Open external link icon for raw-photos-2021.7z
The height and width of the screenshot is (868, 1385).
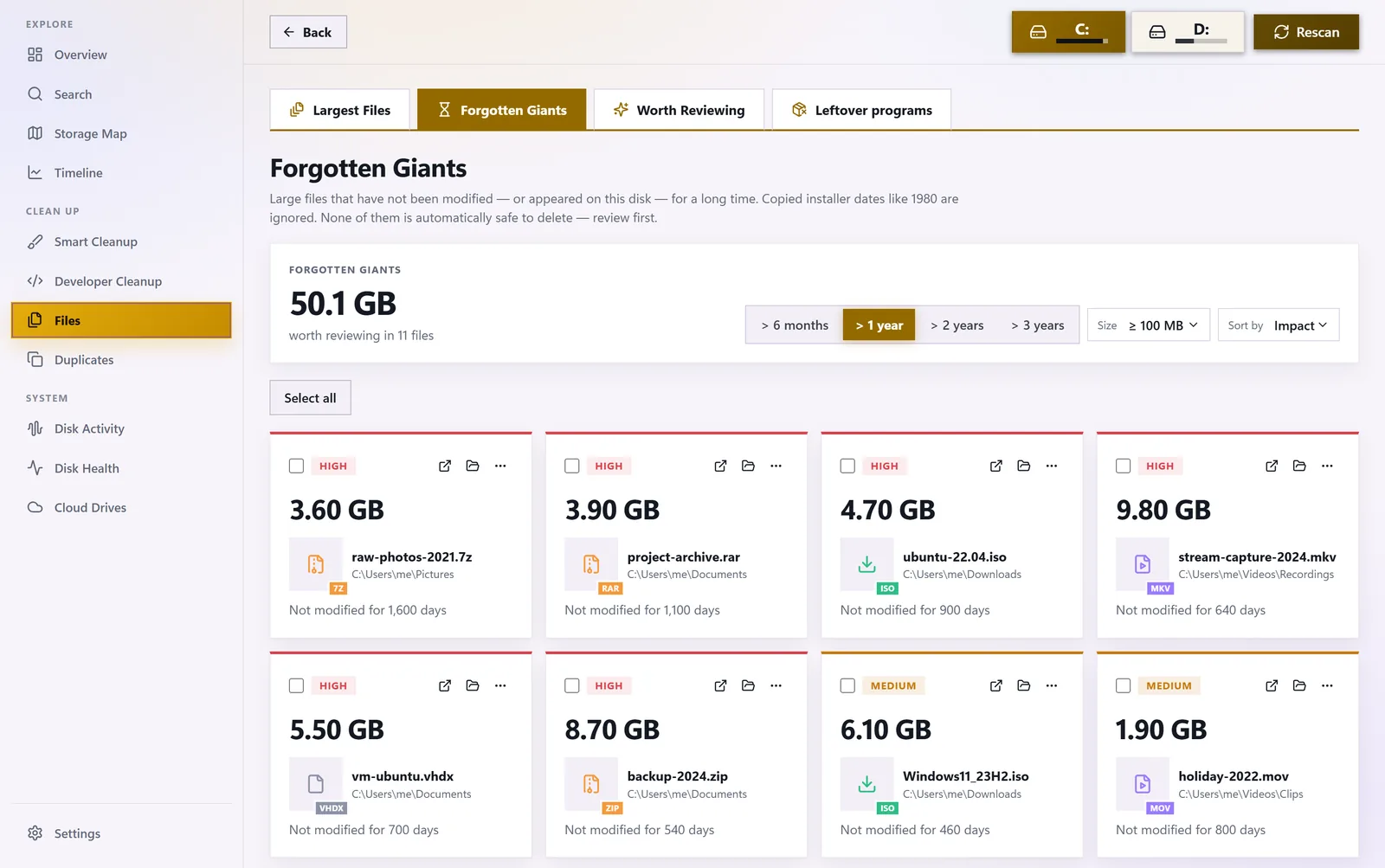click(x=445, y=466)
